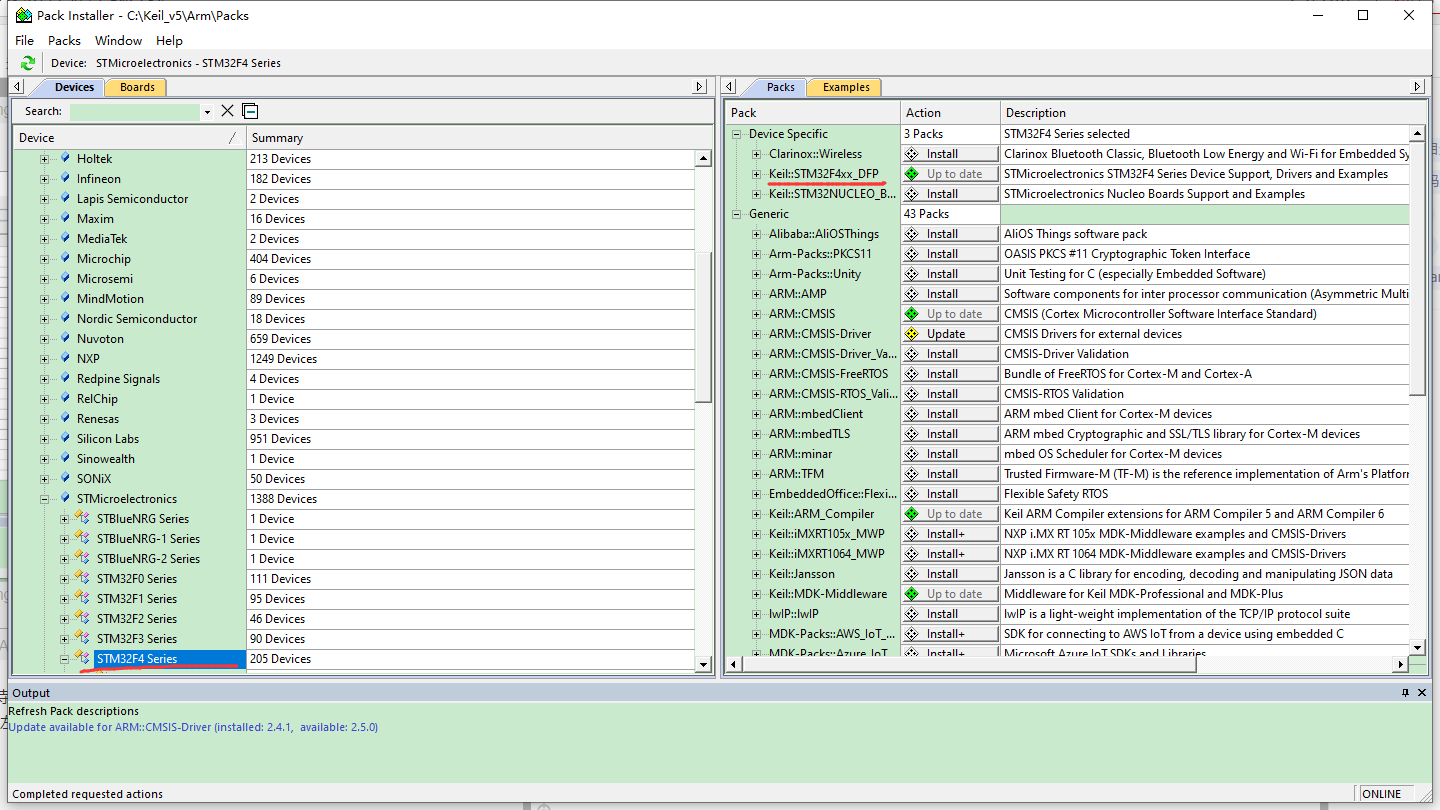Click the STMicroelectronics vendor icon

click(65, 498)
